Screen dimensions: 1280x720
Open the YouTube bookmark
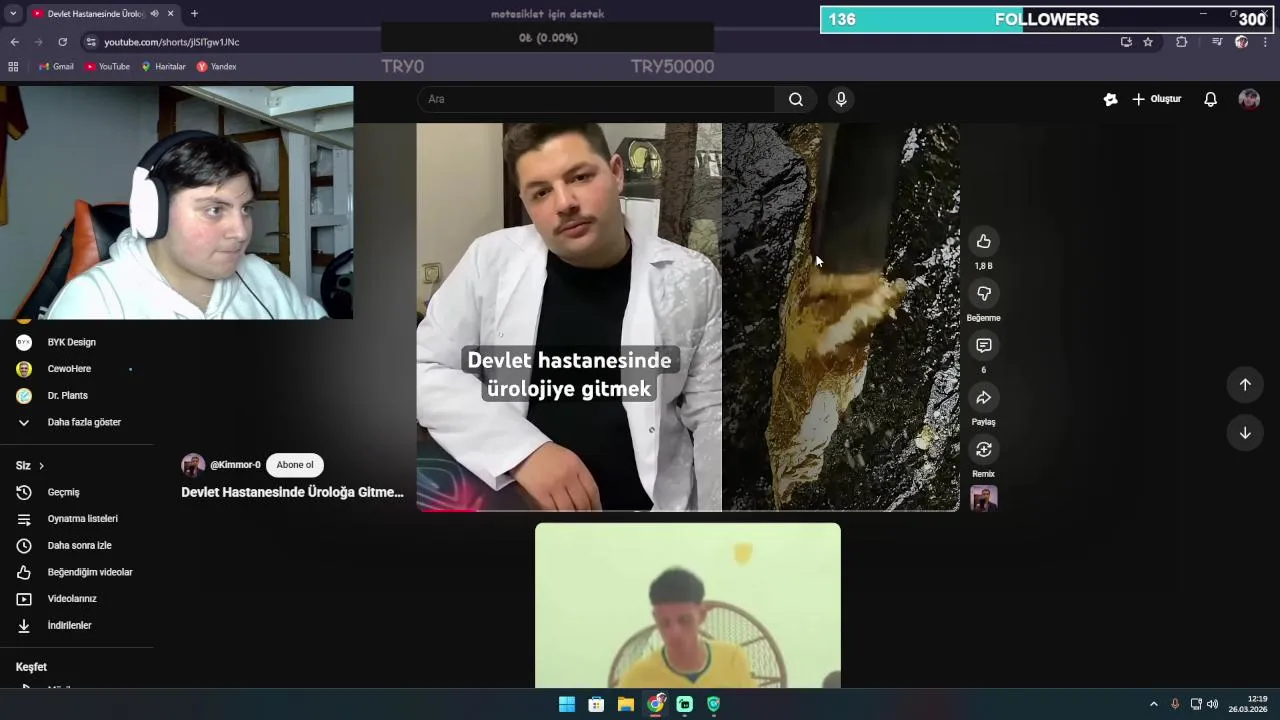click(107, 67)
